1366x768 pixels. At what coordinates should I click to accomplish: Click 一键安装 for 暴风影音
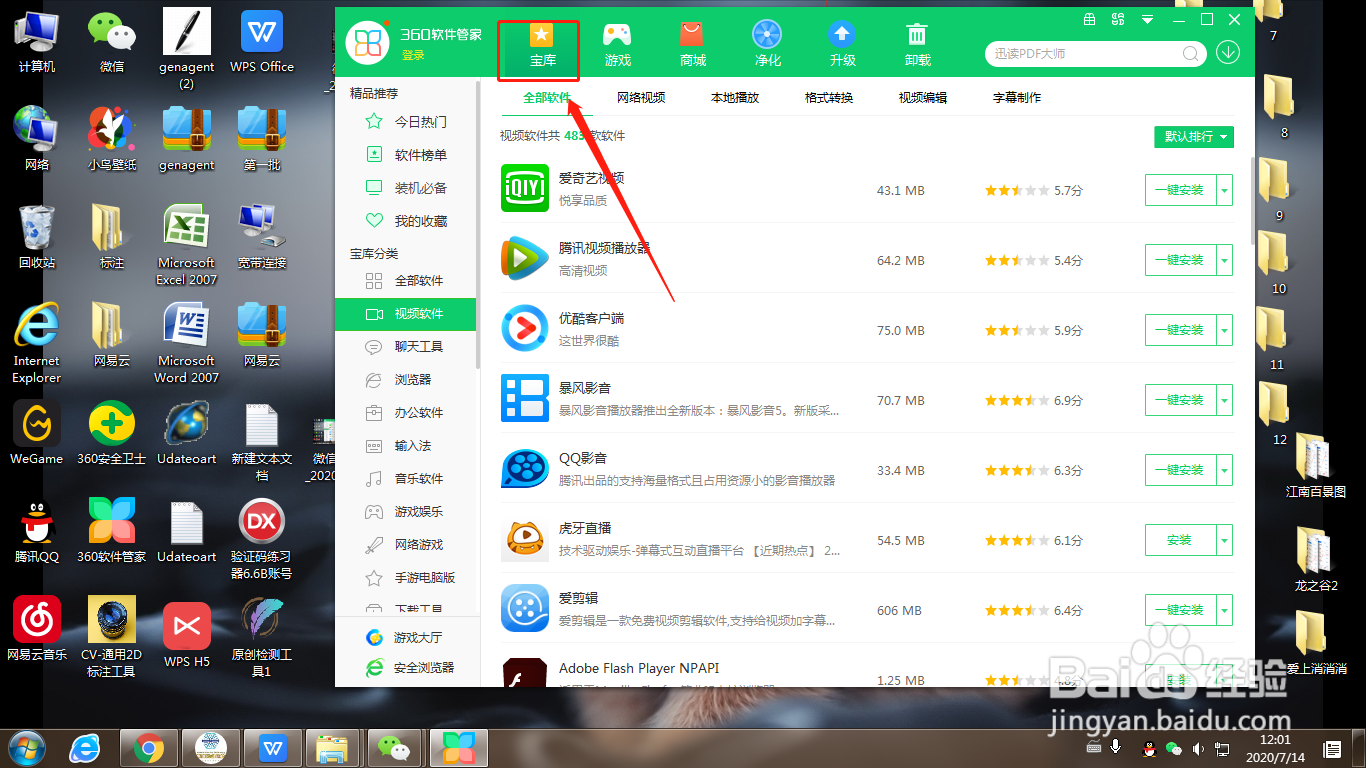(1181, 399)
